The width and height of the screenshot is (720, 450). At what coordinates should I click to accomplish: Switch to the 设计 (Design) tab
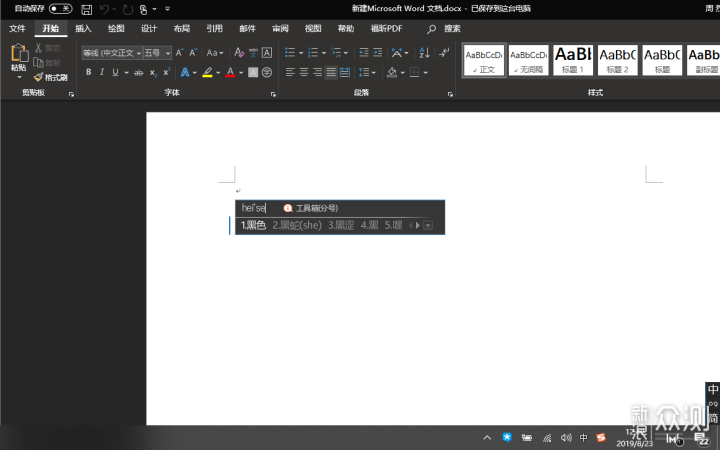(x=149, y=28)
